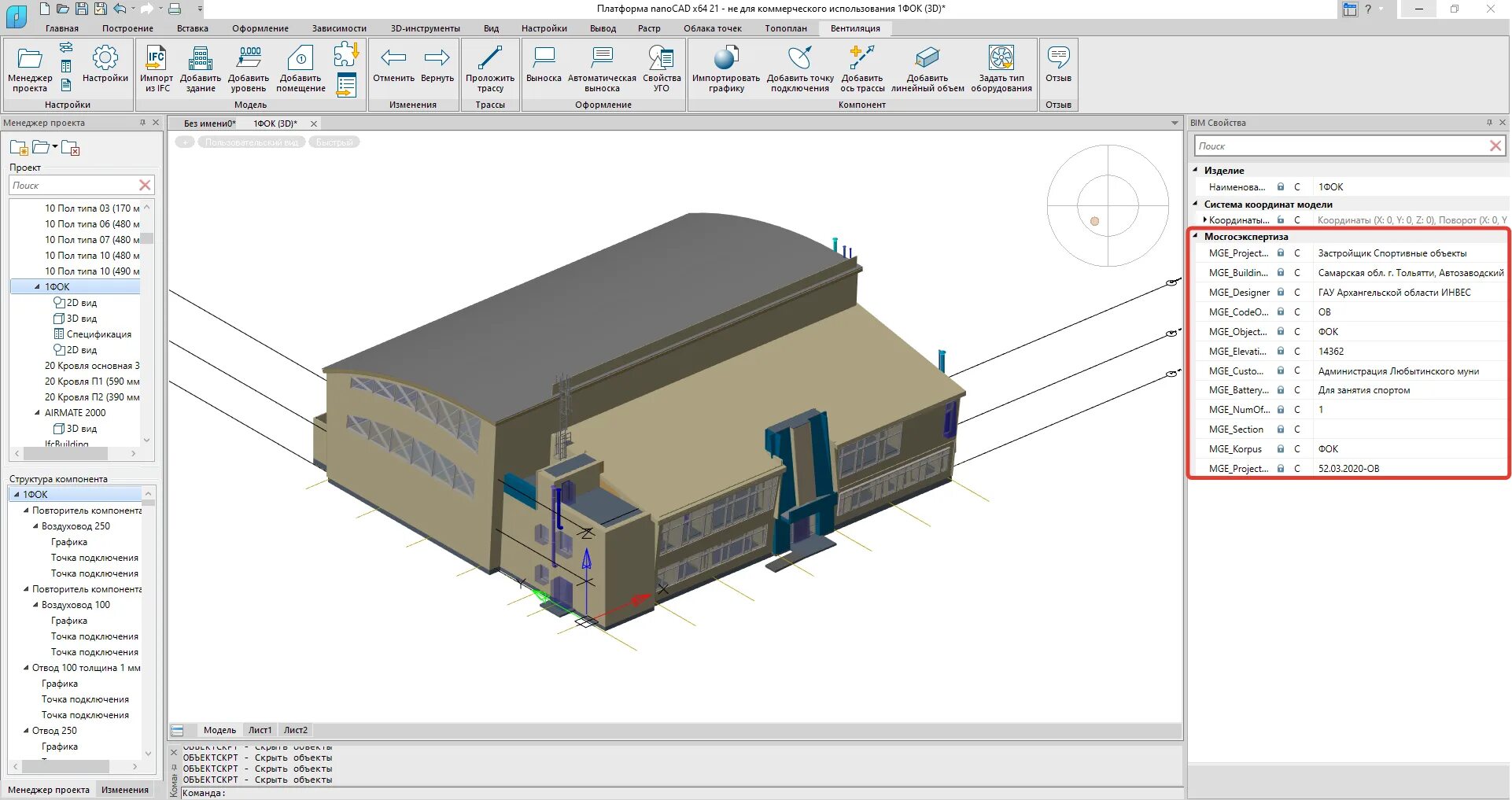Switch to Изменения panel tab
The width and height of the screenshot is (1512, 800).
(x=125, y=790)
